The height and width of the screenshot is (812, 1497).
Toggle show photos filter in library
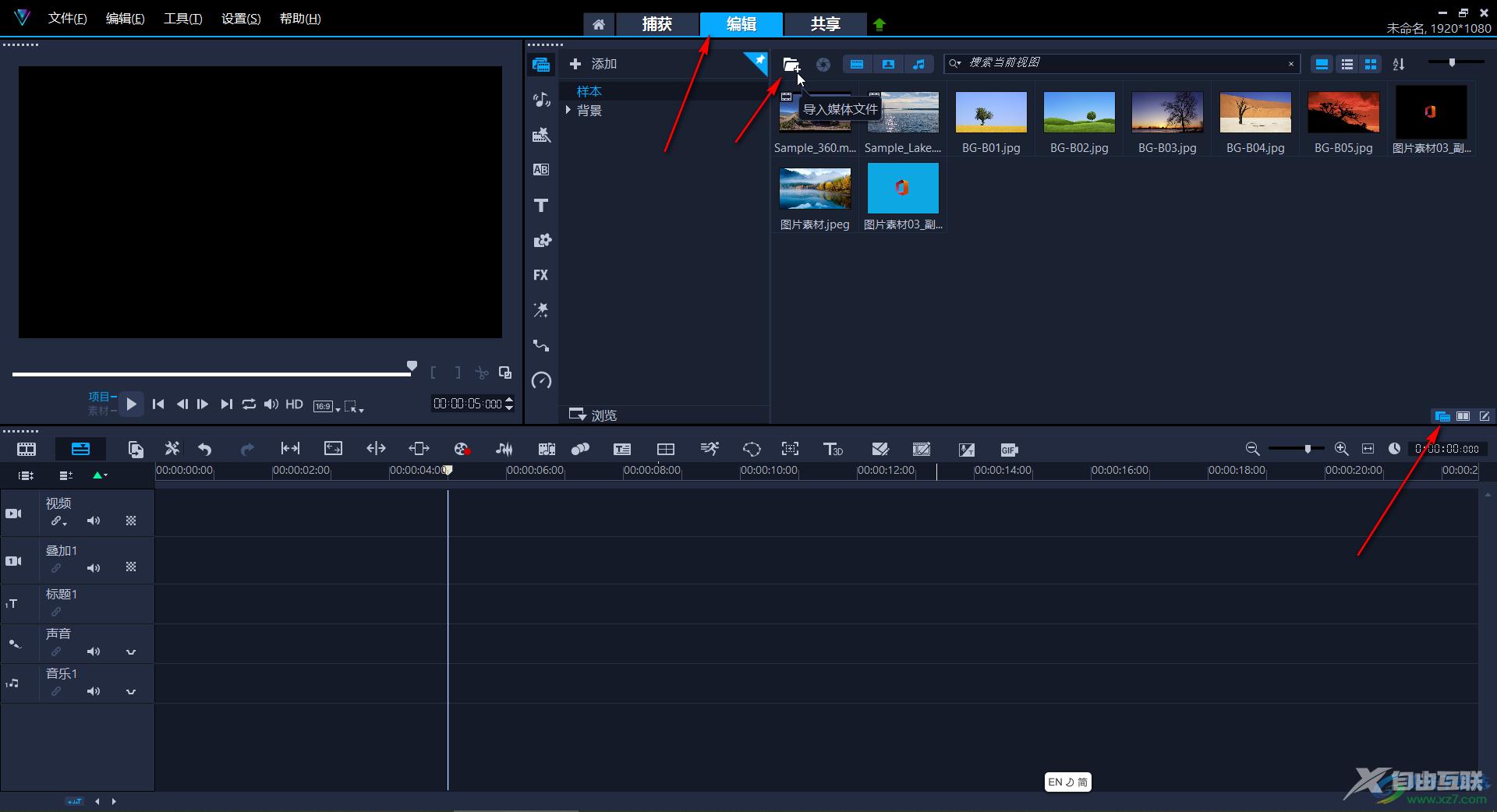888,65
